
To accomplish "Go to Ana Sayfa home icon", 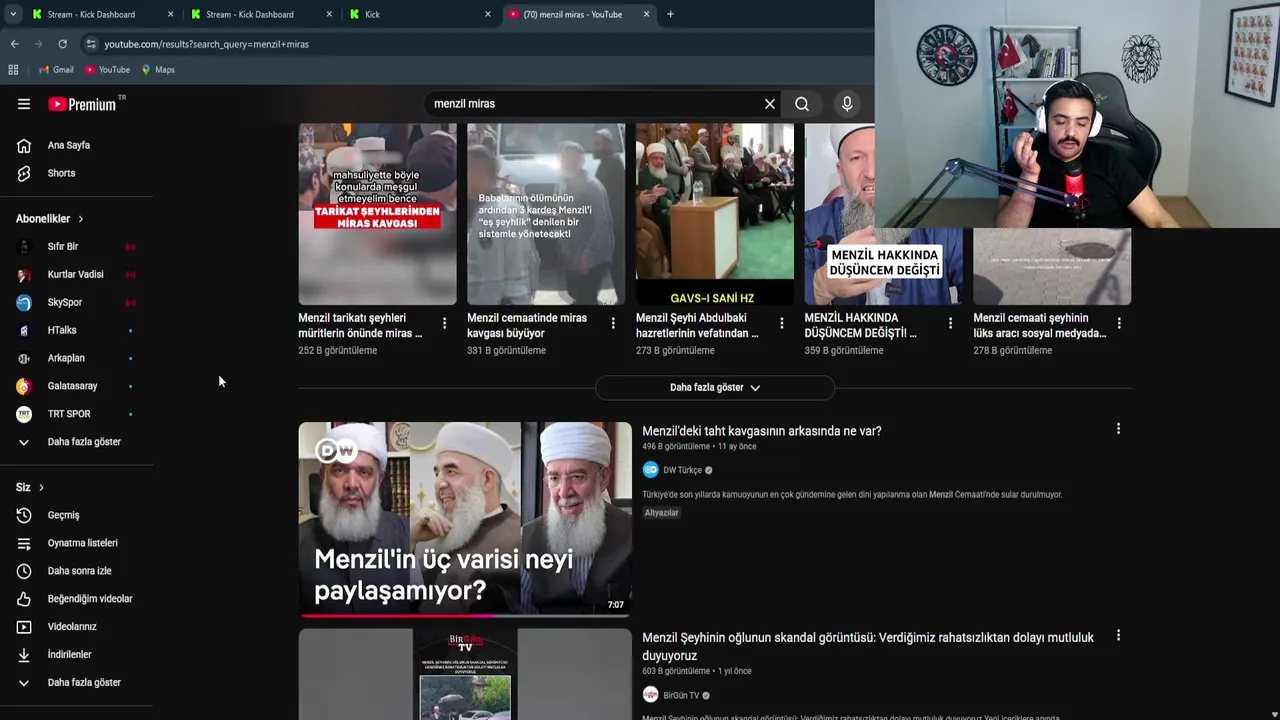I will point(24,145).
